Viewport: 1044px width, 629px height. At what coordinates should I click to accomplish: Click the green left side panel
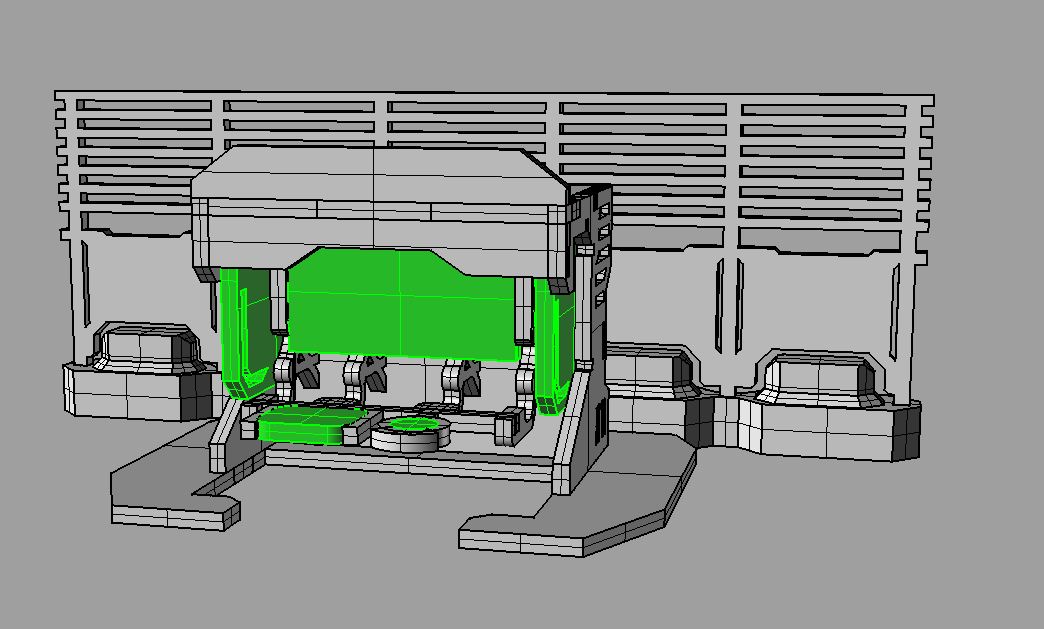point(247,333)
